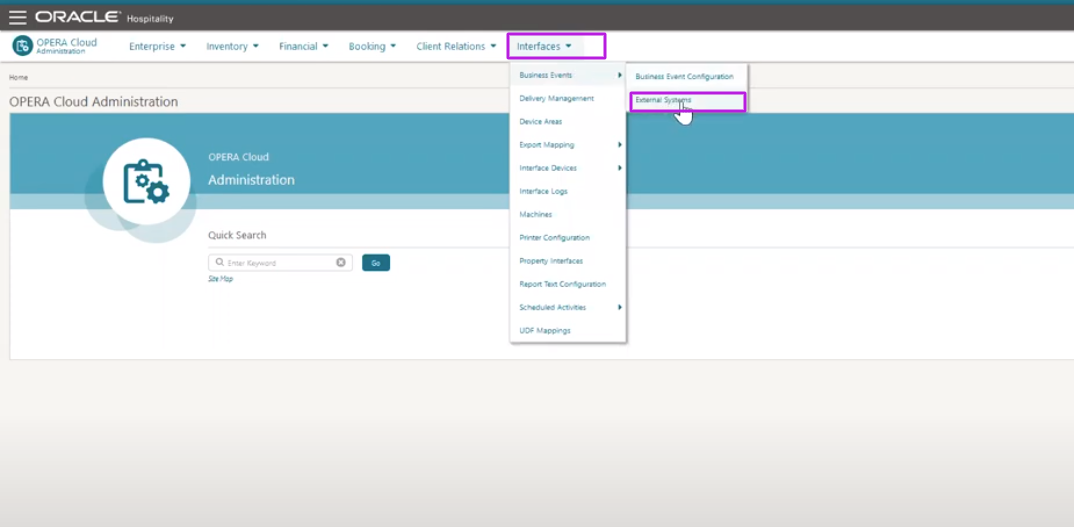The height and width of the screenshot is (527, 1074).
Task: Expand the Interface Devices submenu
Action: coord(568,168)
